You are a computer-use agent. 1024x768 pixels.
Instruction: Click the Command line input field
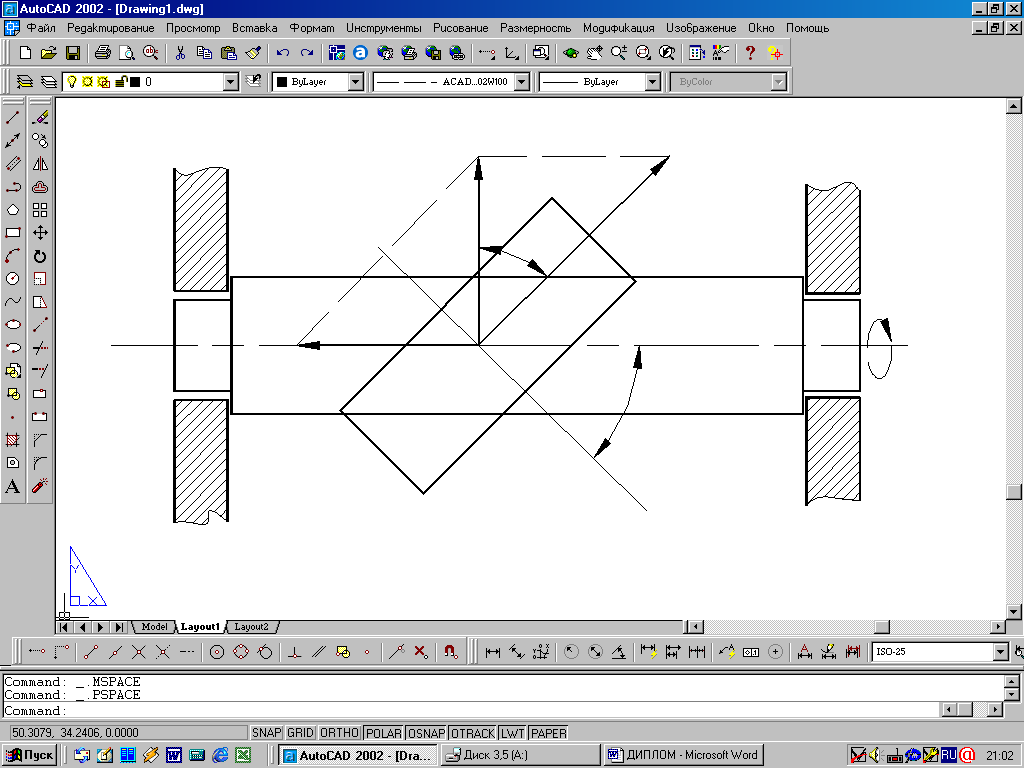(470, 710)
